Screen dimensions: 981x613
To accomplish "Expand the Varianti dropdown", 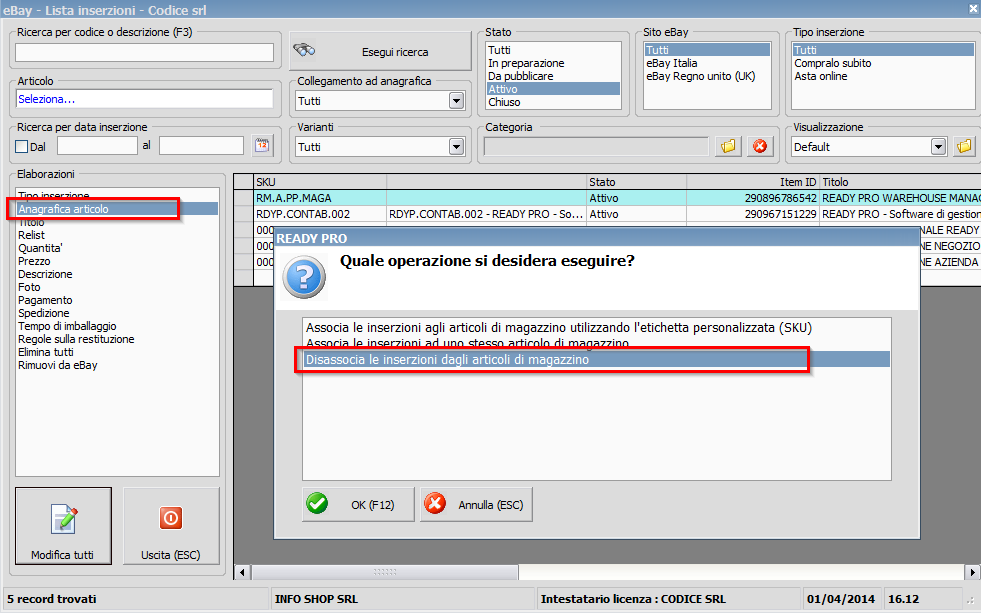I will 457,147.
